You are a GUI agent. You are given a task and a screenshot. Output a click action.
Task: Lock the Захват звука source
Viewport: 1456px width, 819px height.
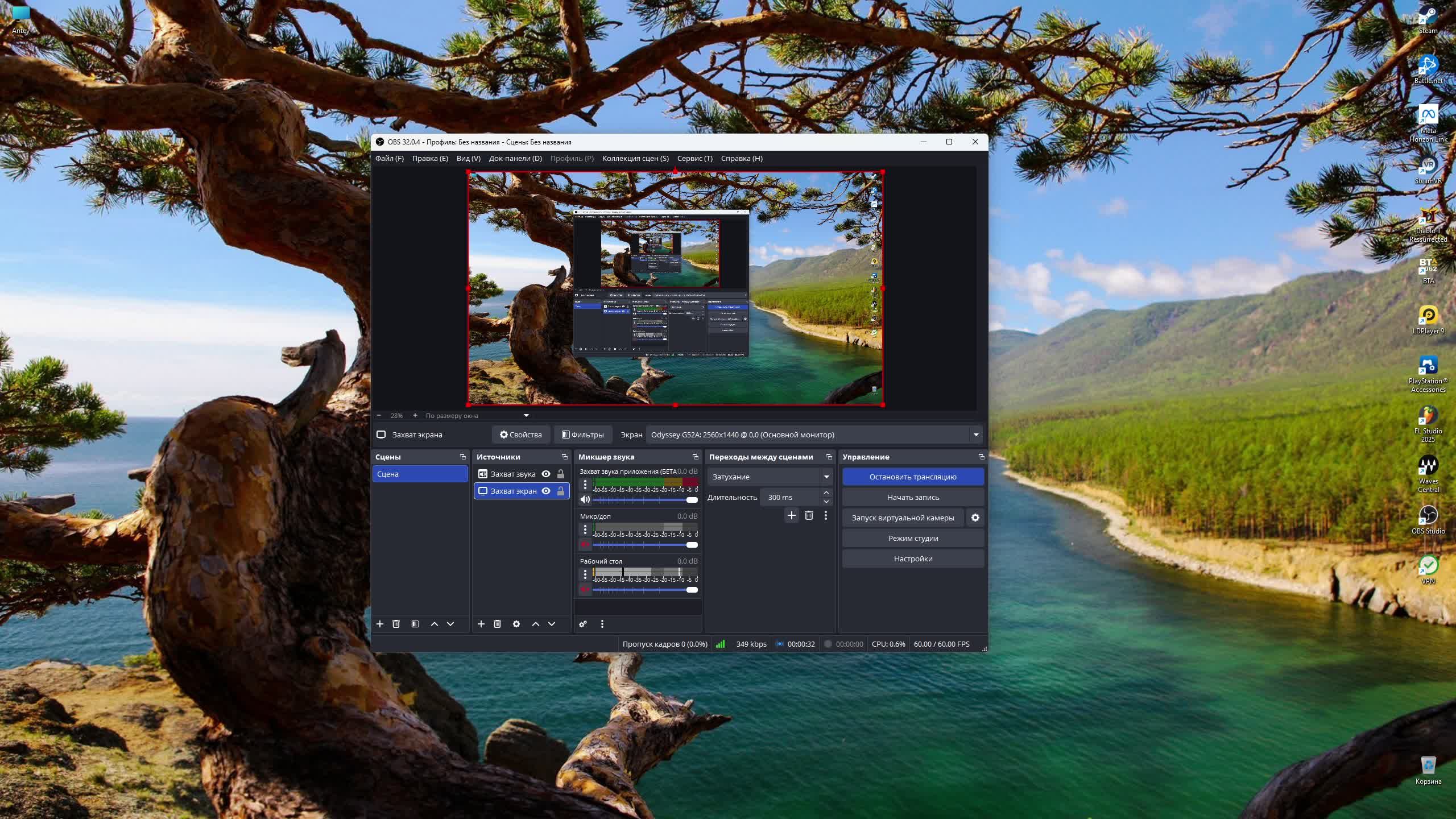pyautogui.click(x=561, y=474)
